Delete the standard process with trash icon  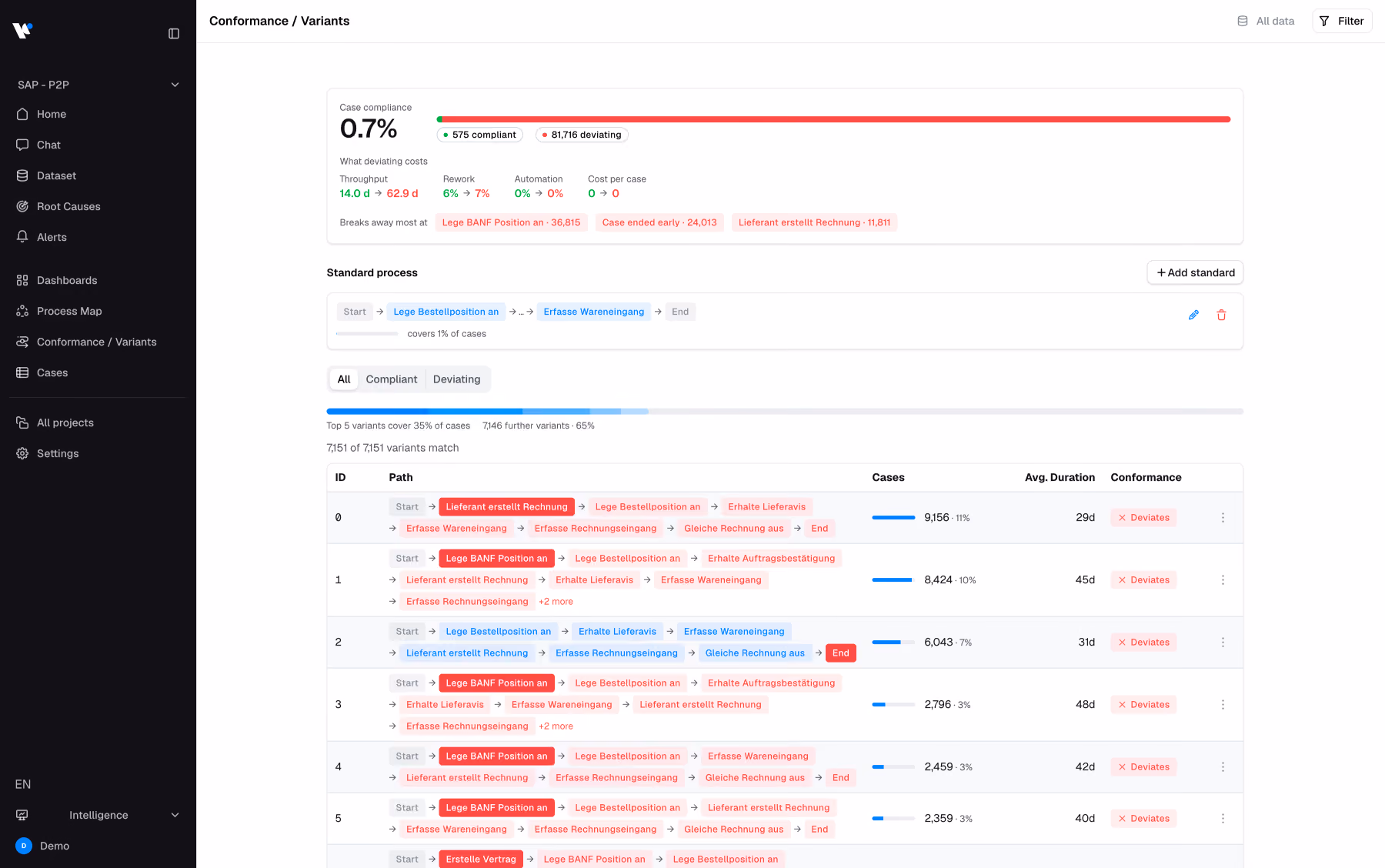[1221, 315]
